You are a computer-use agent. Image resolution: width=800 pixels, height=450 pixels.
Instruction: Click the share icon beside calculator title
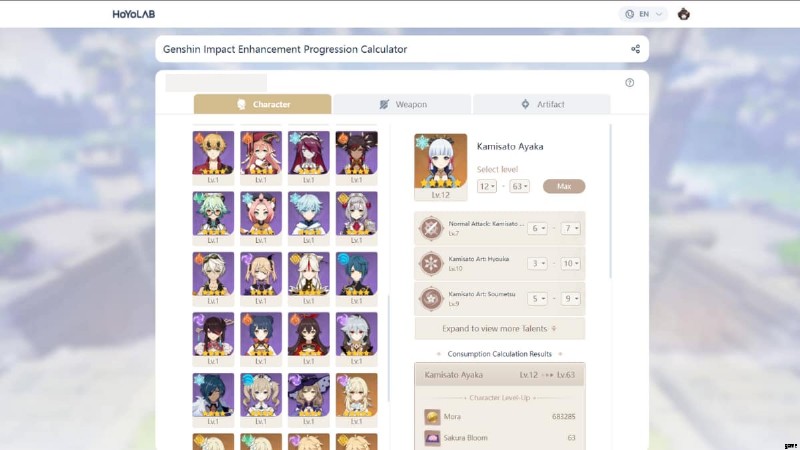point(635,49)
